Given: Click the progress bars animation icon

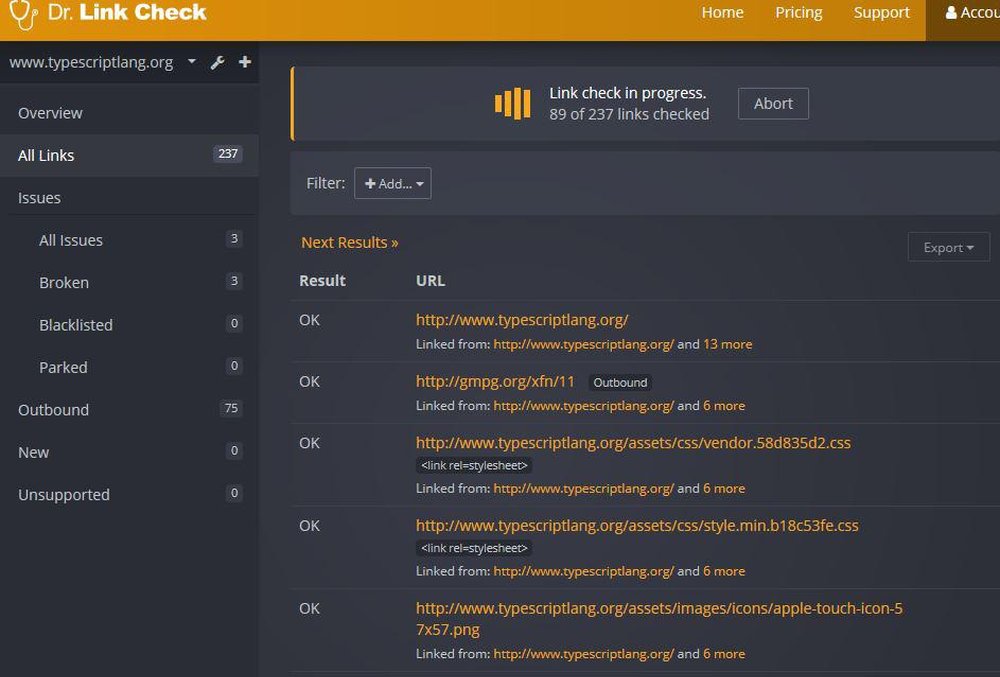Looking at the screenshot, I should tap(513, 103).
